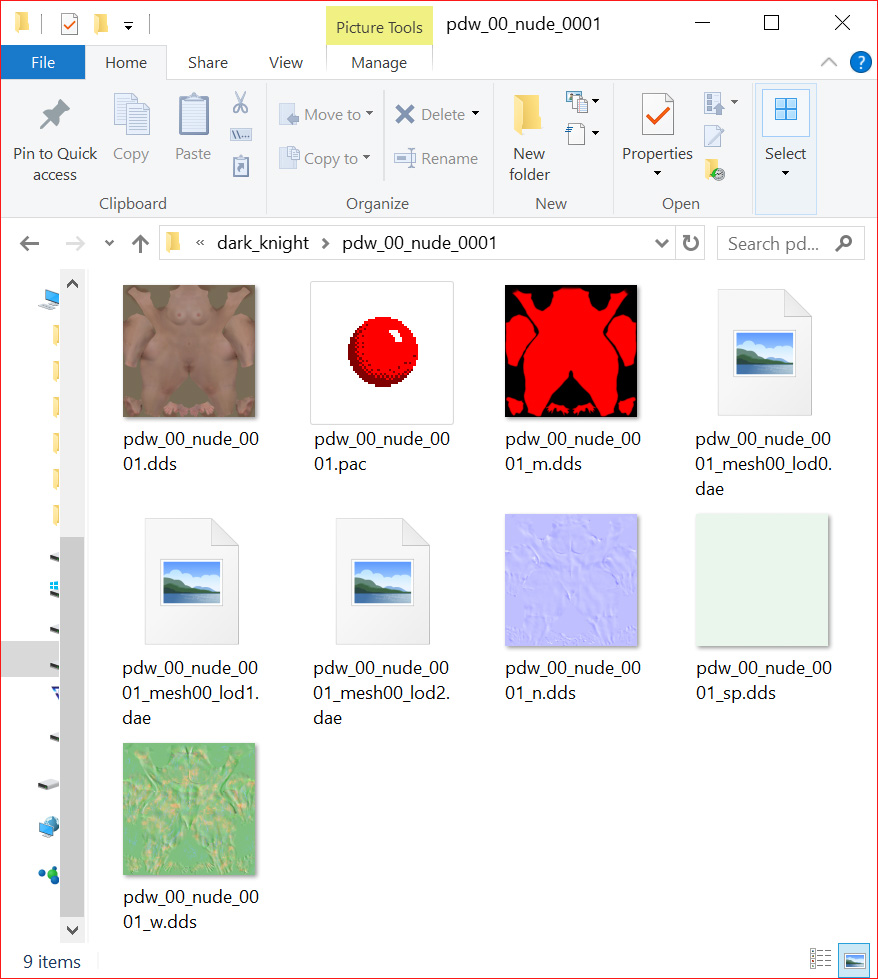Expand the Delete dropdown arrow

pos(475,114)
